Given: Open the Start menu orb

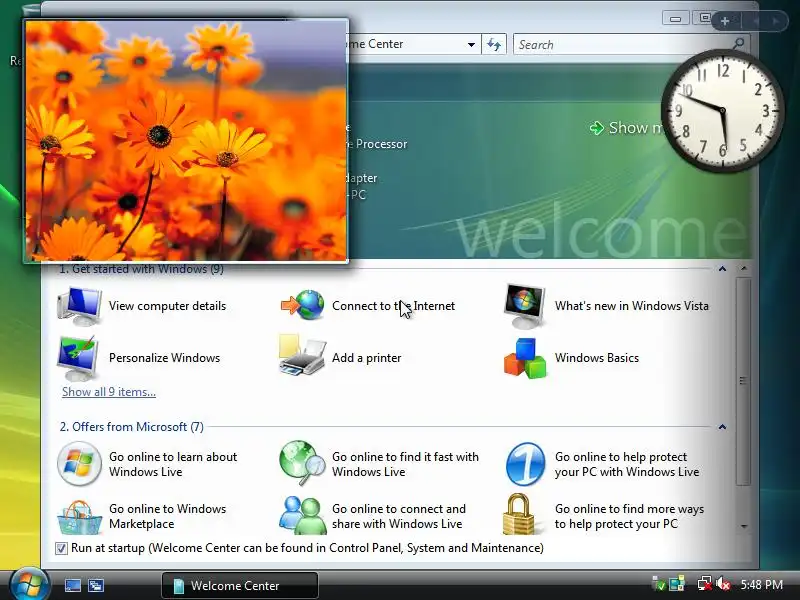Looking at the screenshot, I should pos(29,584).
